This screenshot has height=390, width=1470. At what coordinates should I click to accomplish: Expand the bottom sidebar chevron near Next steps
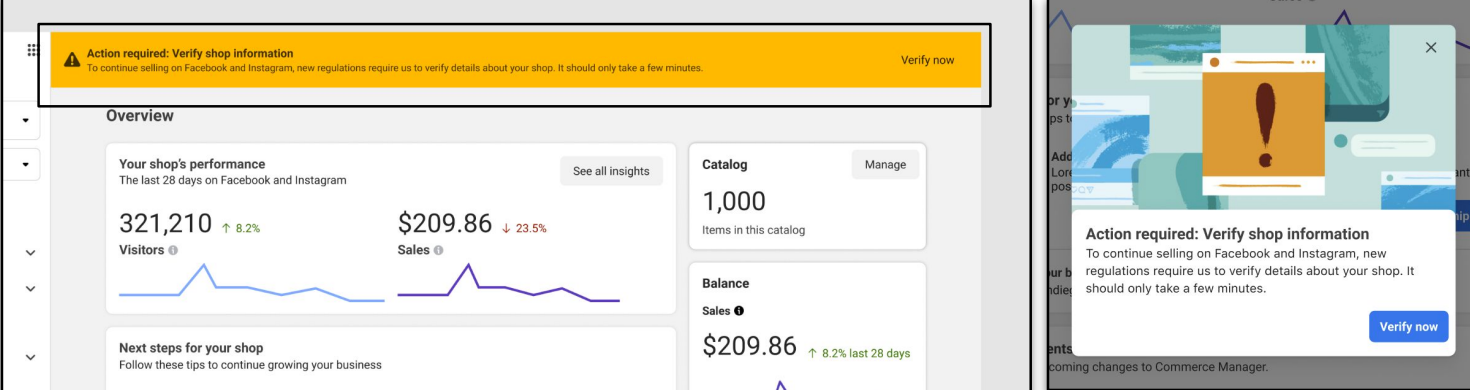(30, 357)
